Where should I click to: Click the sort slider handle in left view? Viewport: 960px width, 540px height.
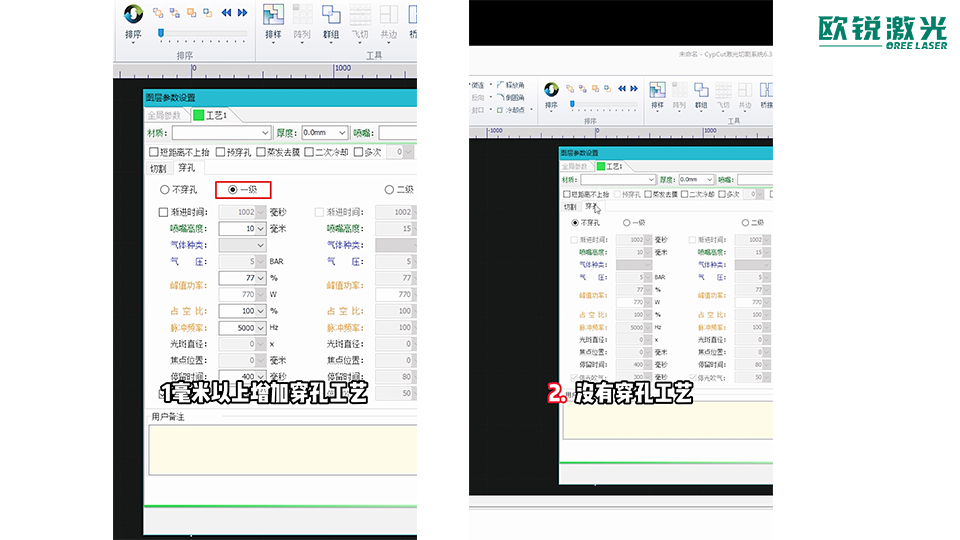[x=161, y=33]
